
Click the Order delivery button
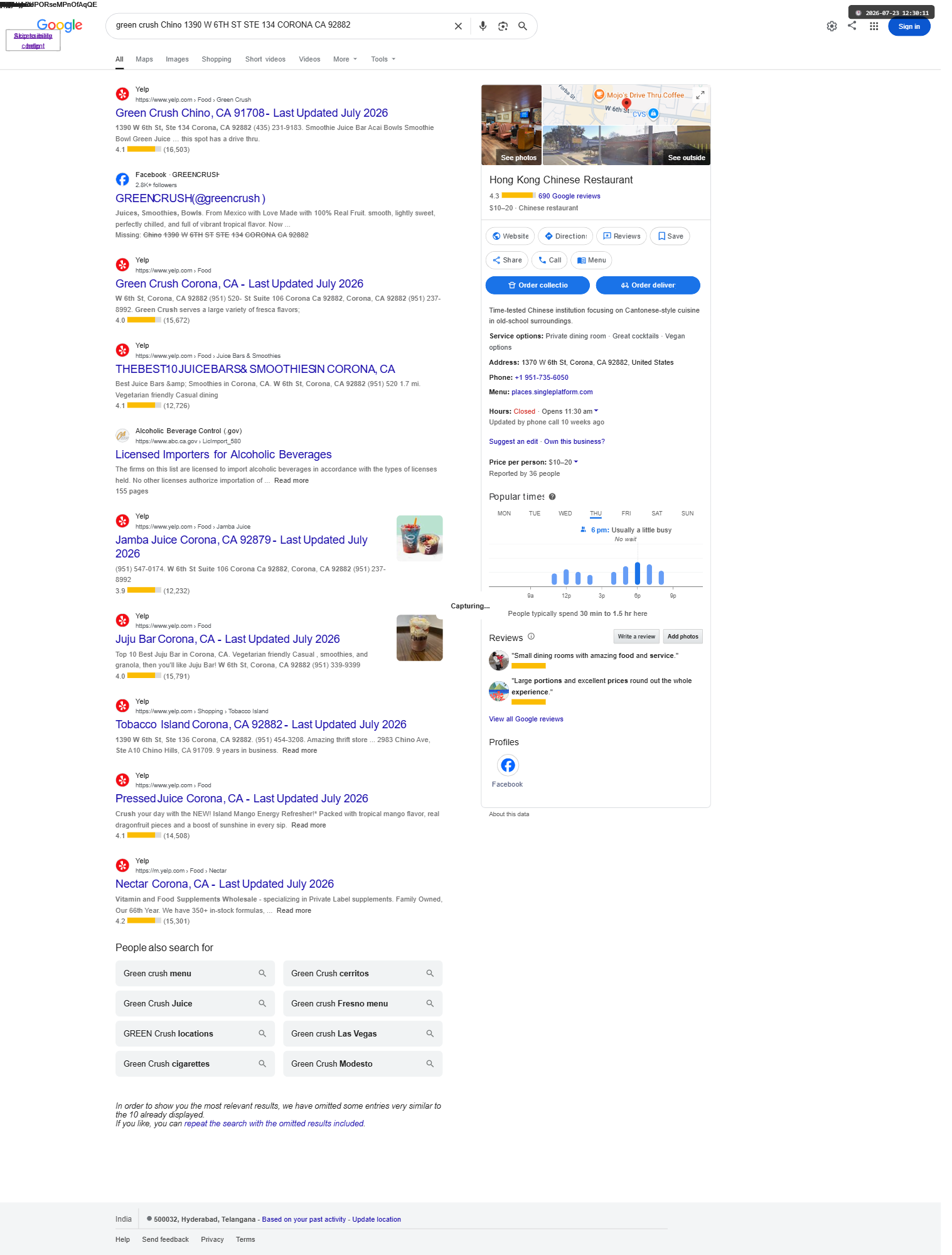pos(648,285)
